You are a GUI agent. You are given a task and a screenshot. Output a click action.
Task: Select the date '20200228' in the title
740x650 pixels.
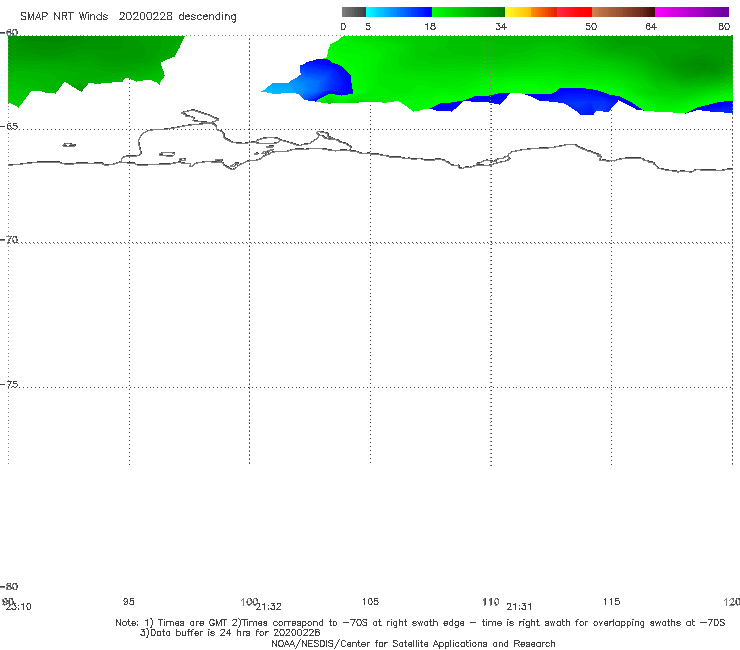145,16
